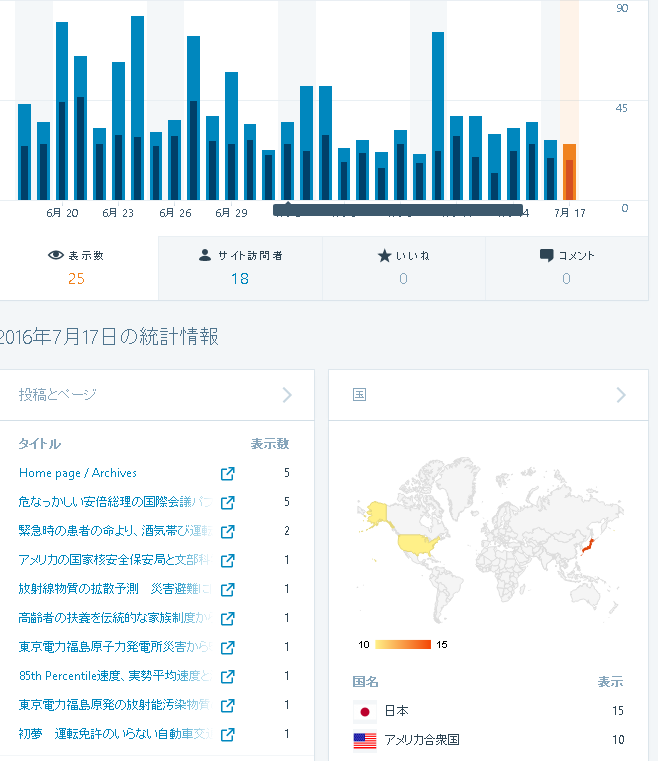Click external link icon for 高齢者の扶養 post
Viewport: 658px width, 761px height.
[227, 618]
